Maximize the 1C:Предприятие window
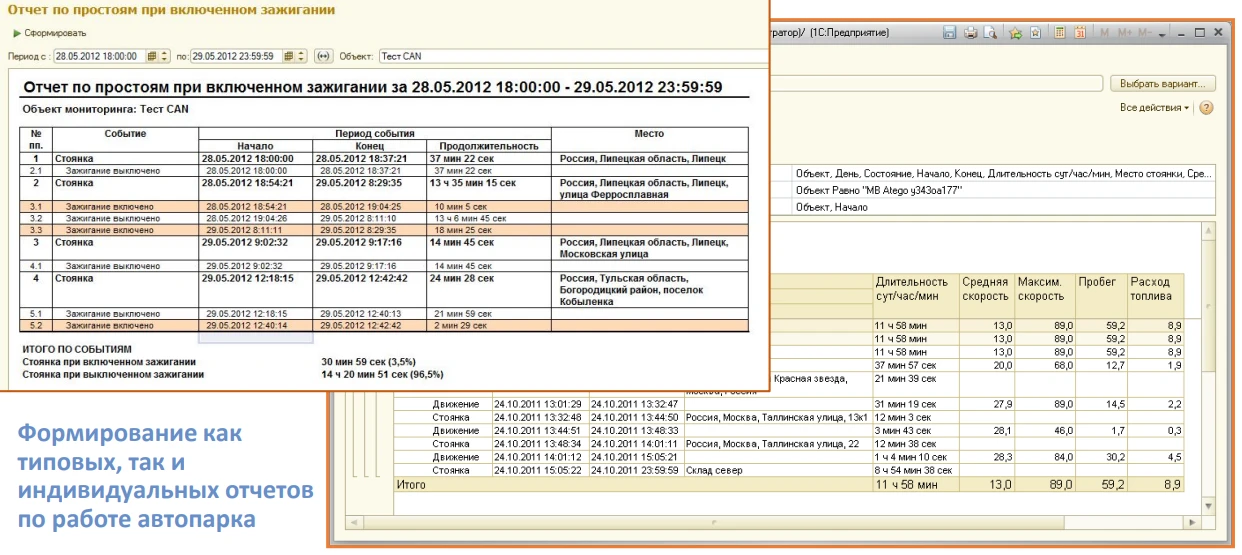Screen dimensions: 1242x555 click(1199, 34)
